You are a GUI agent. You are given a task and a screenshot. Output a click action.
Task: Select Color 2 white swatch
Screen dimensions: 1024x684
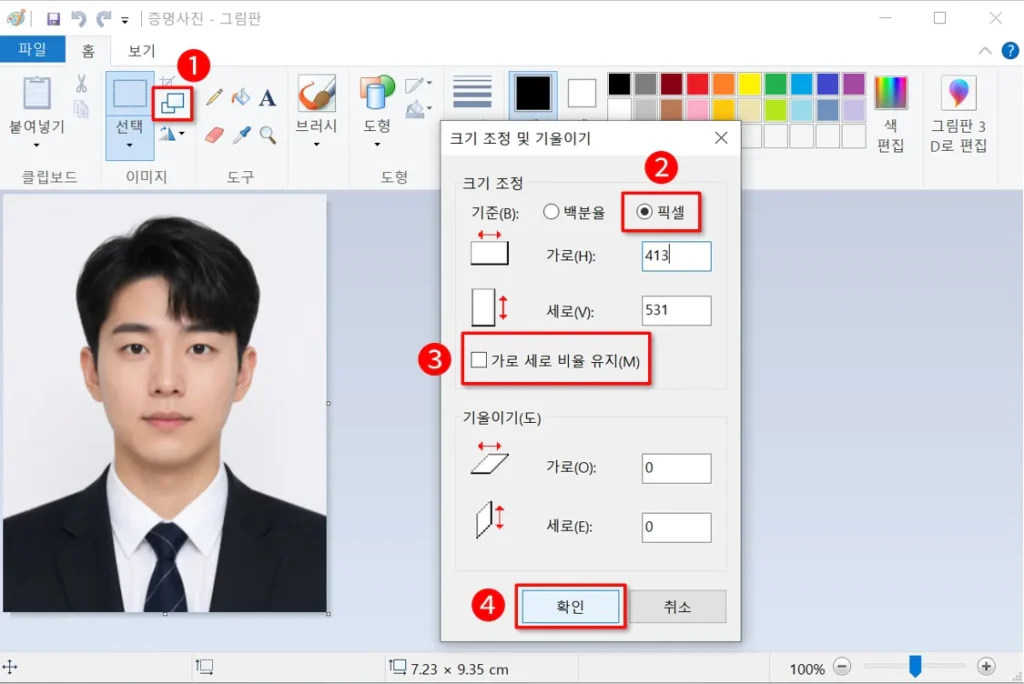coord(582,93)
